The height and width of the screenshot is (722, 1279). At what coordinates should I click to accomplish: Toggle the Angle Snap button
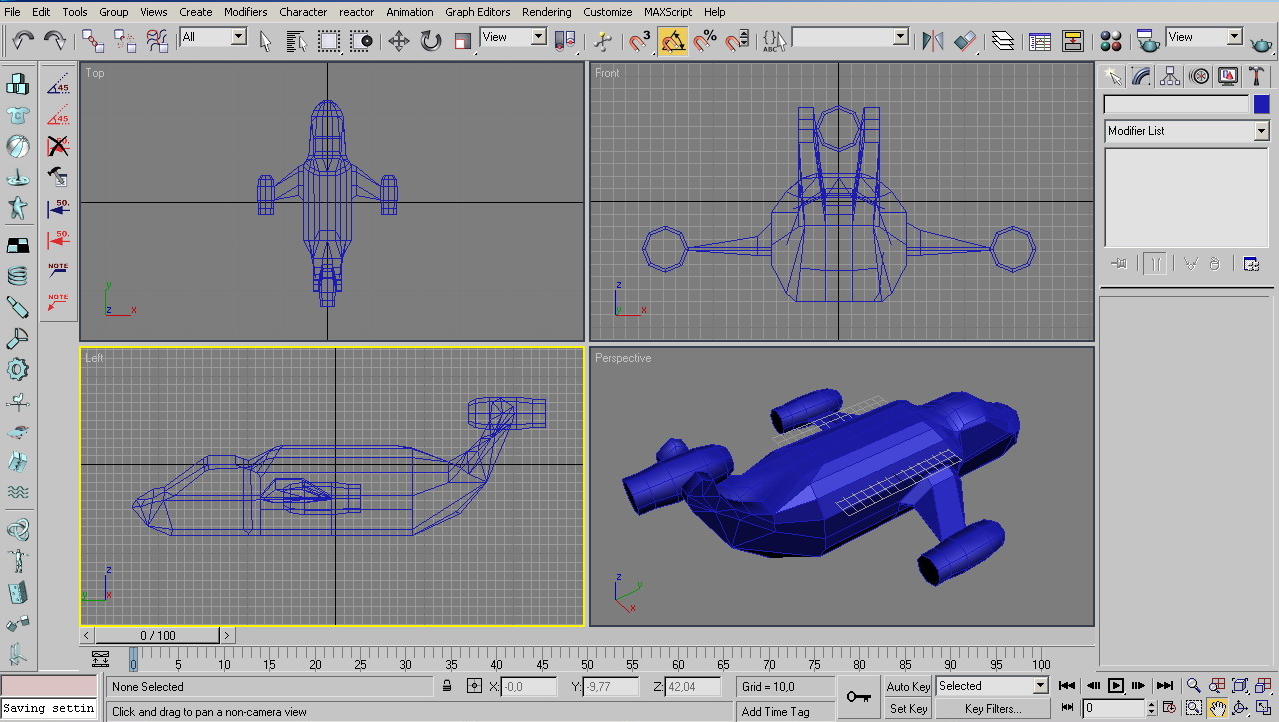point(673,41)
